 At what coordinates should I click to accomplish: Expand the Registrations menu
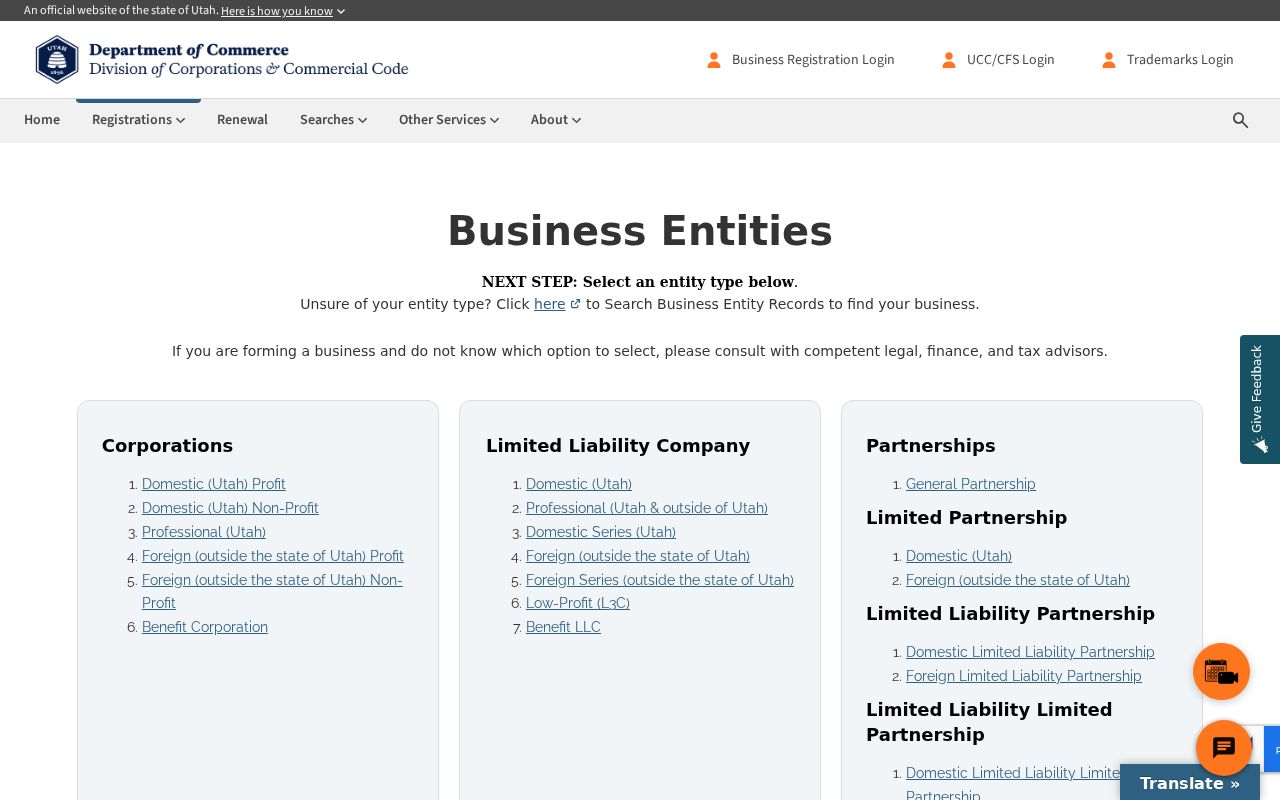(x=138, y=120)
